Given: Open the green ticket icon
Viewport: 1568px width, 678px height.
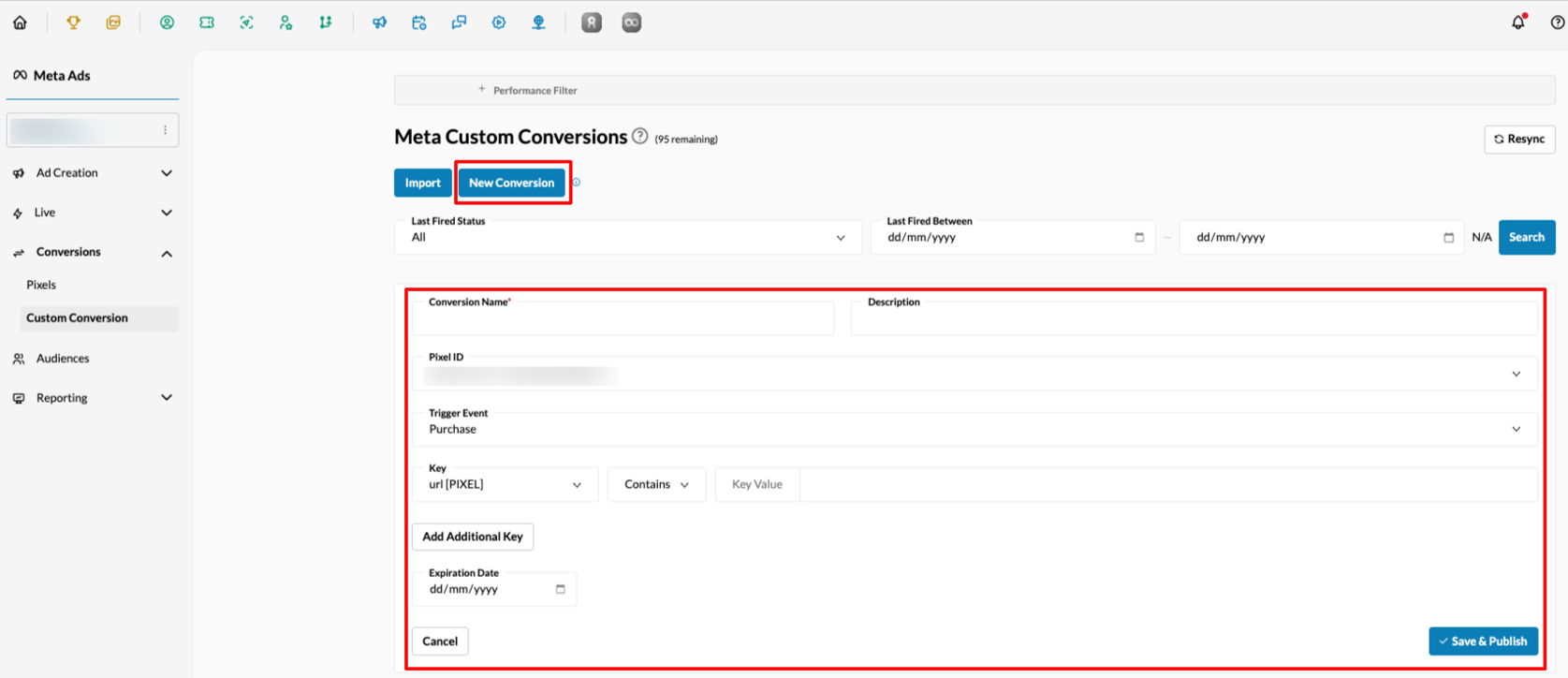Looking at the screenshot, I should (x=207, y=22).
